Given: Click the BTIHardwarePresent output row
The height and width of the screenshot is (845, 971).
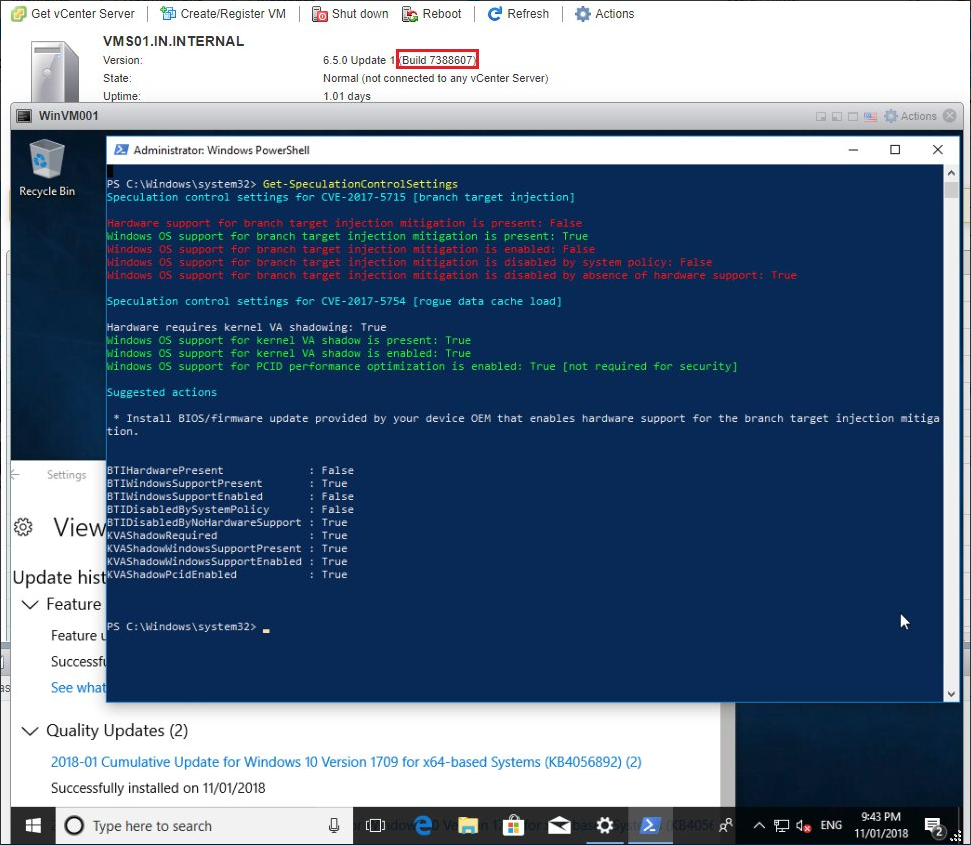Looking at the screenshot, I should tap(230, 470).
